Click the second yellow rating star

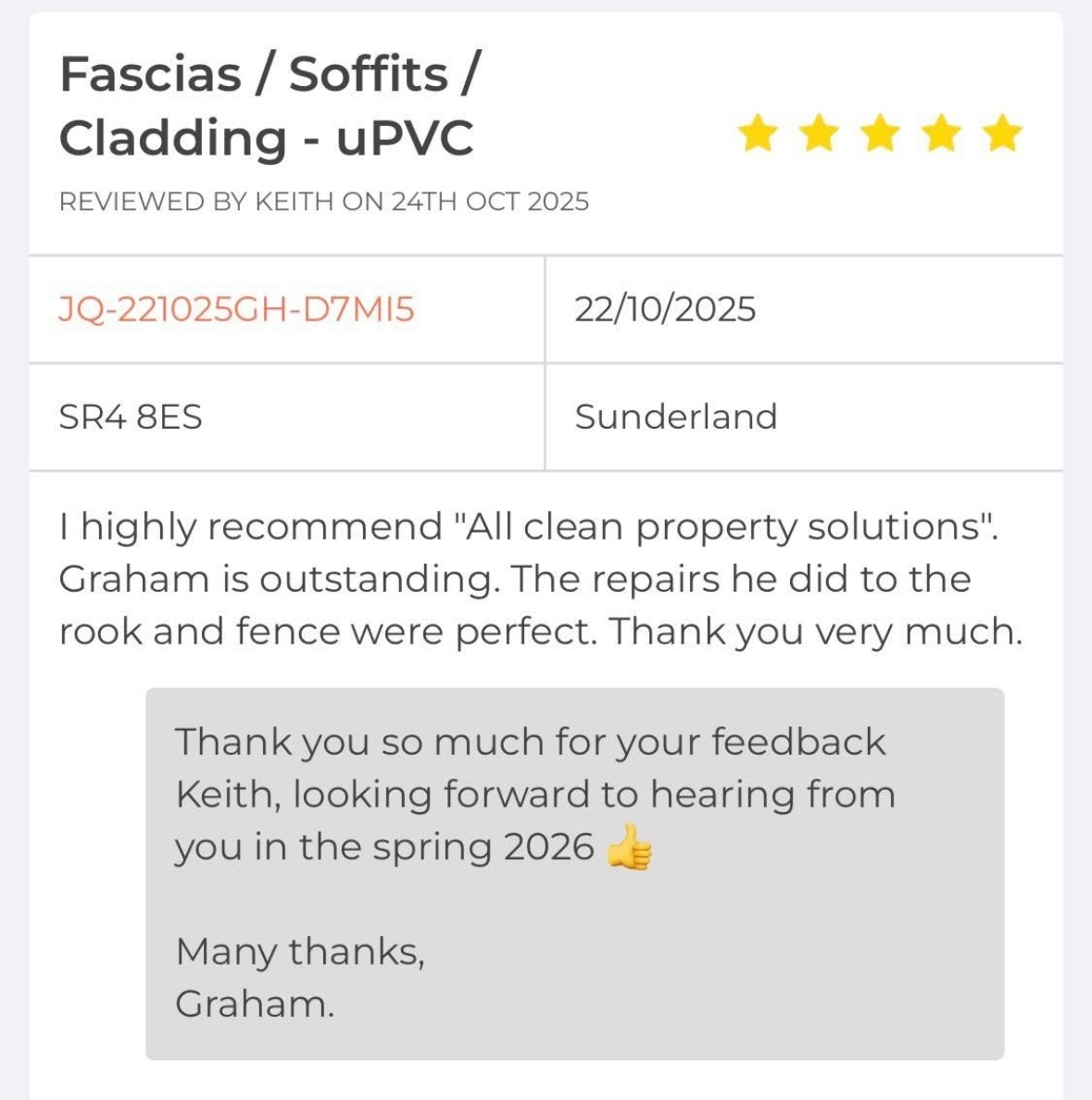(x=819, y=134)
